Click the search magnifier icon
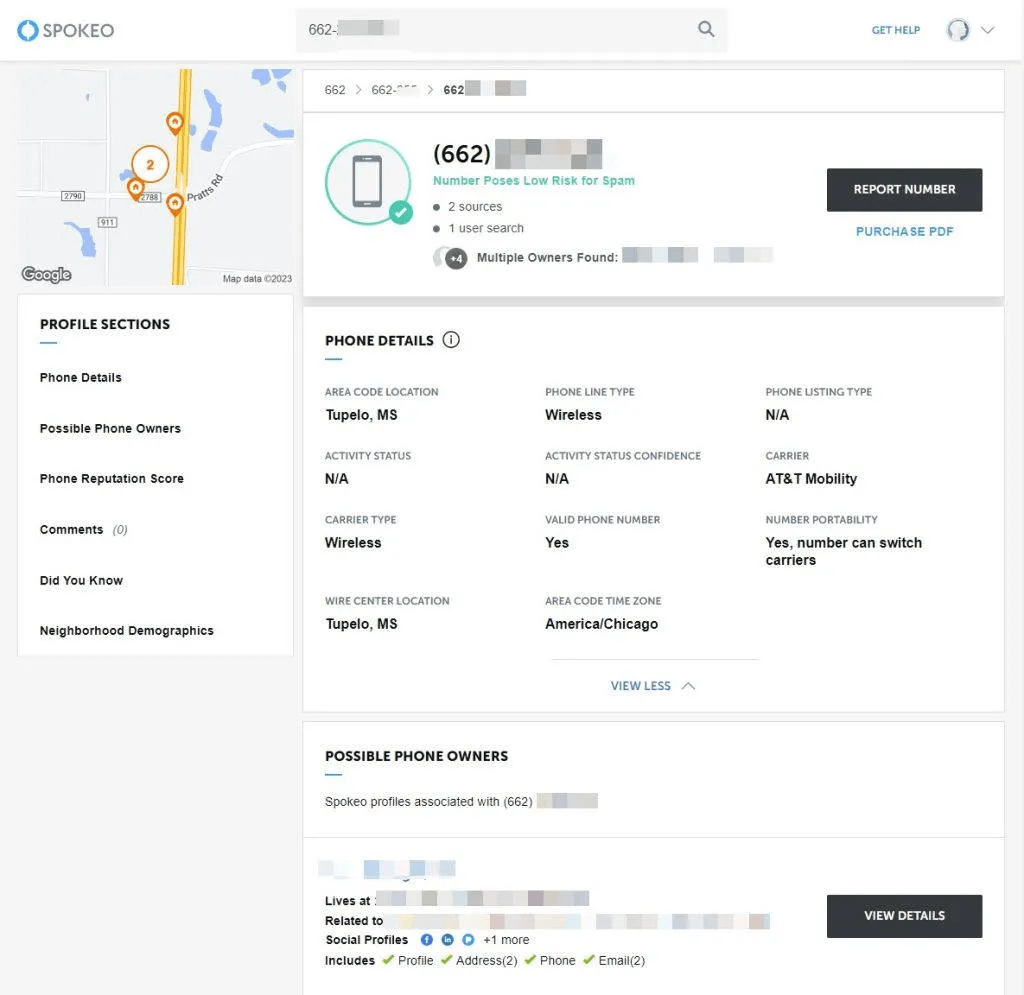 coord(706,29)
